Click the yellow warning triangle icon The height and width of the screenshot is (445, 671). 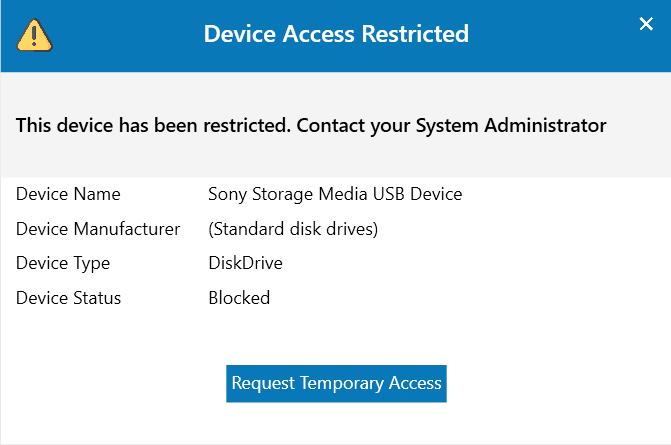click(35, 35)
